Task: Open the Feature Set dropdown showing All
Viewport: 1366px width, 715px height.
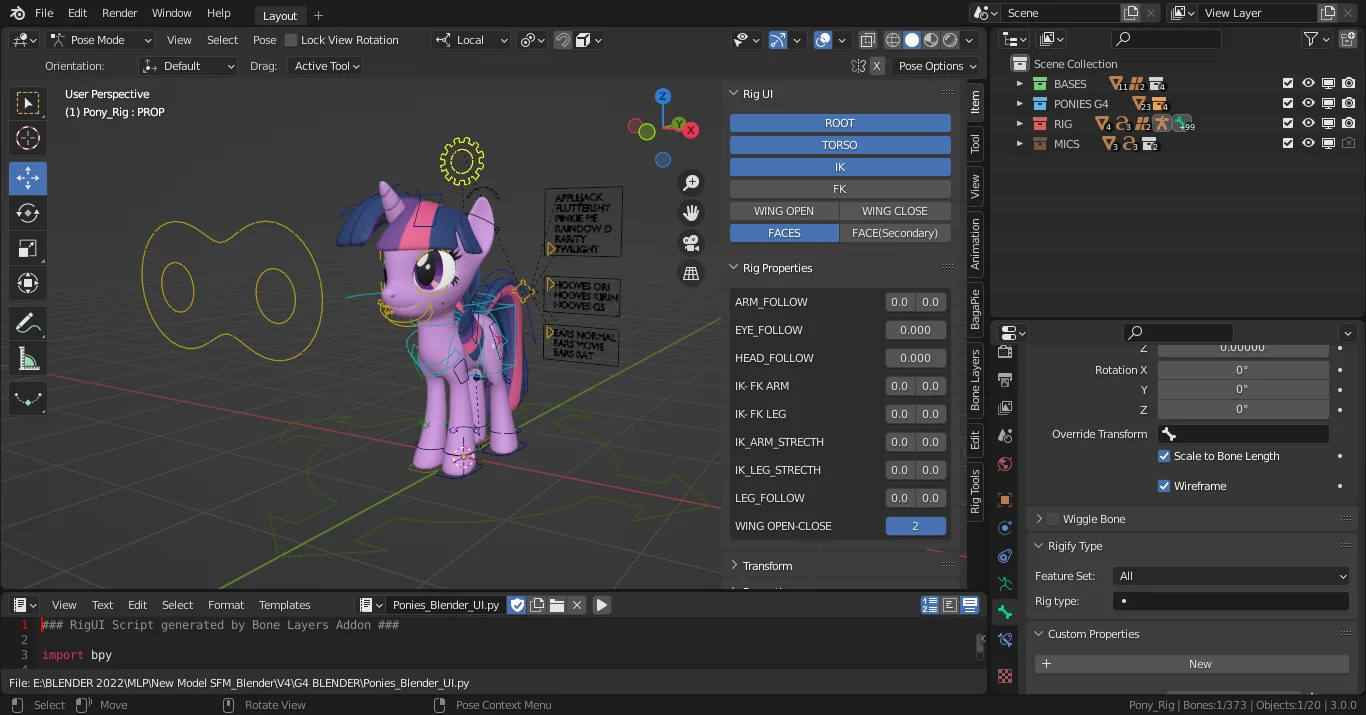Action: click(x=1230, y=575)
